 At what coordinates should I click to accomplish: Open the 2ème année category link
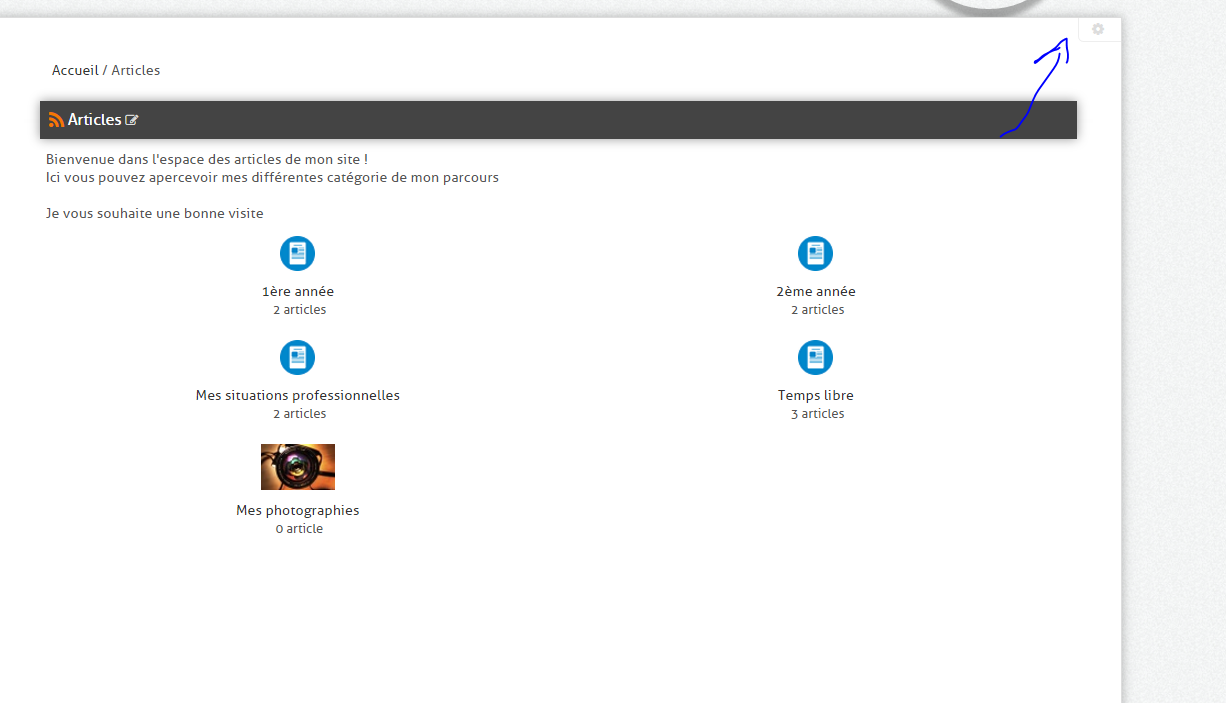(x=815, y=292)
